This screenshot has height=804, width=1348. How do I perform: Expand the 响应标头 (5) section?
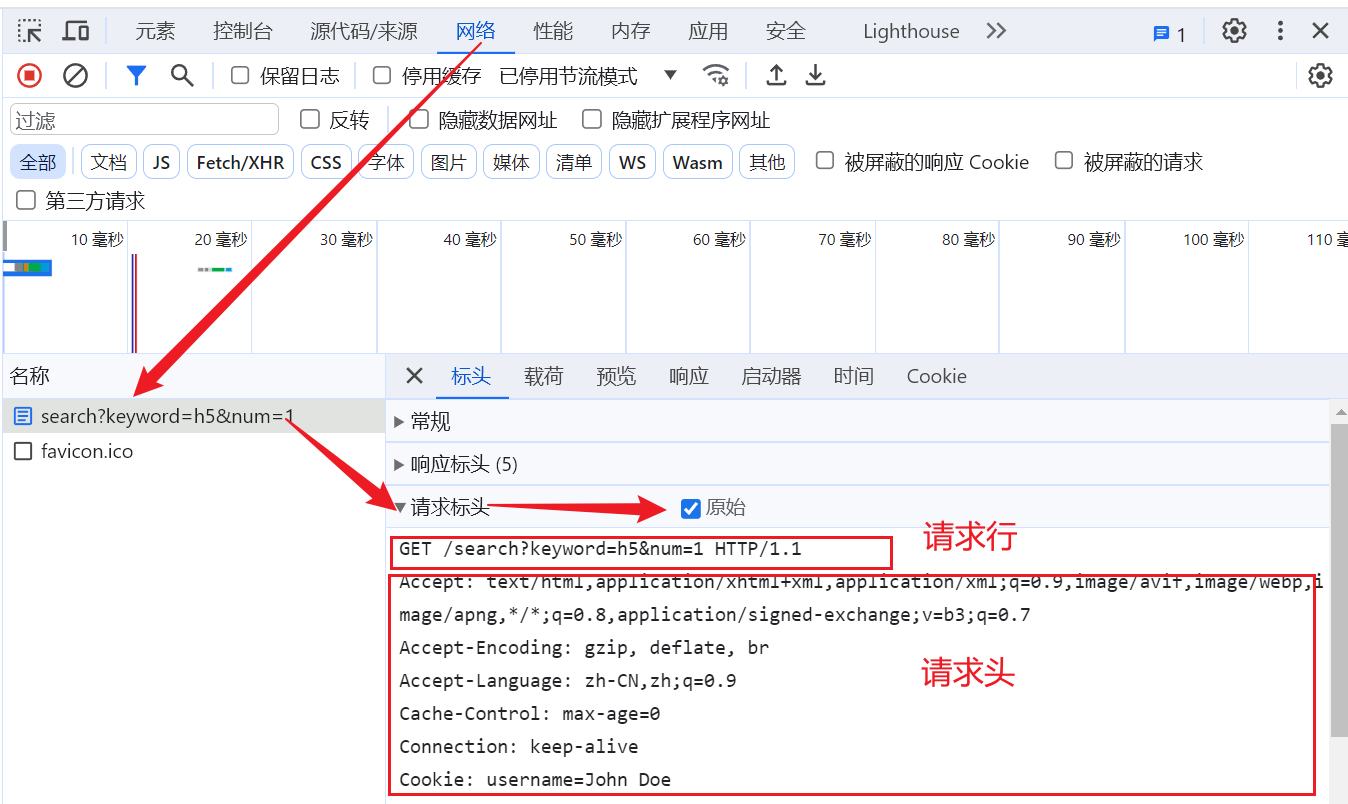point(463,464)
